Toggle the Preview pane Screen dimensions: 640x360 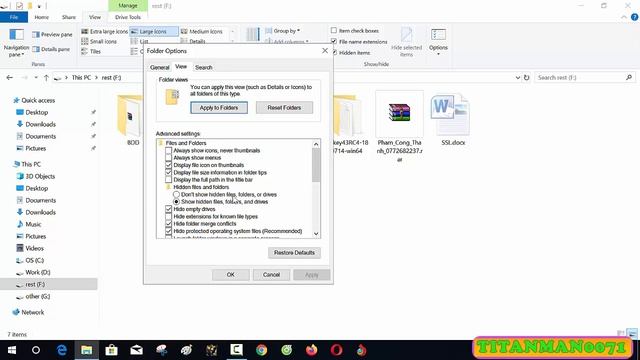click(x=52, y=35)
